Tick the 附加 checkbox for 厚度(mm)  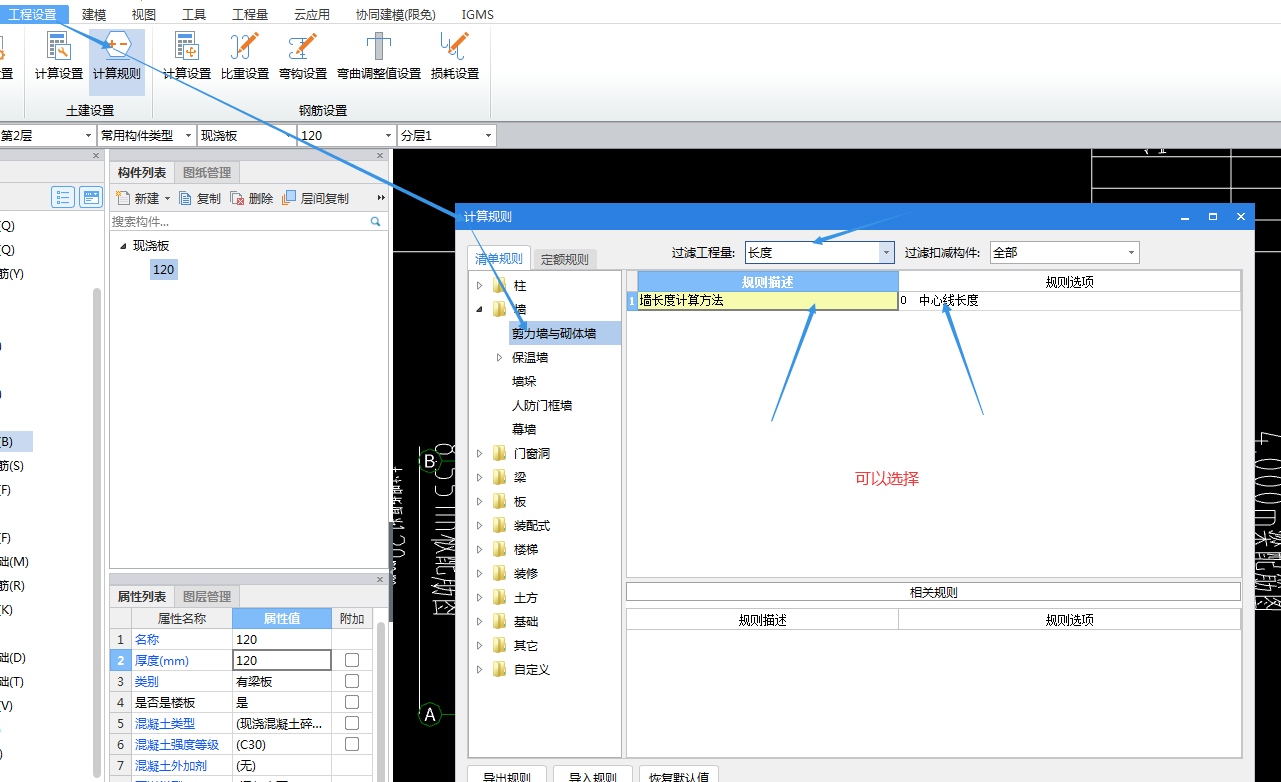352,660
